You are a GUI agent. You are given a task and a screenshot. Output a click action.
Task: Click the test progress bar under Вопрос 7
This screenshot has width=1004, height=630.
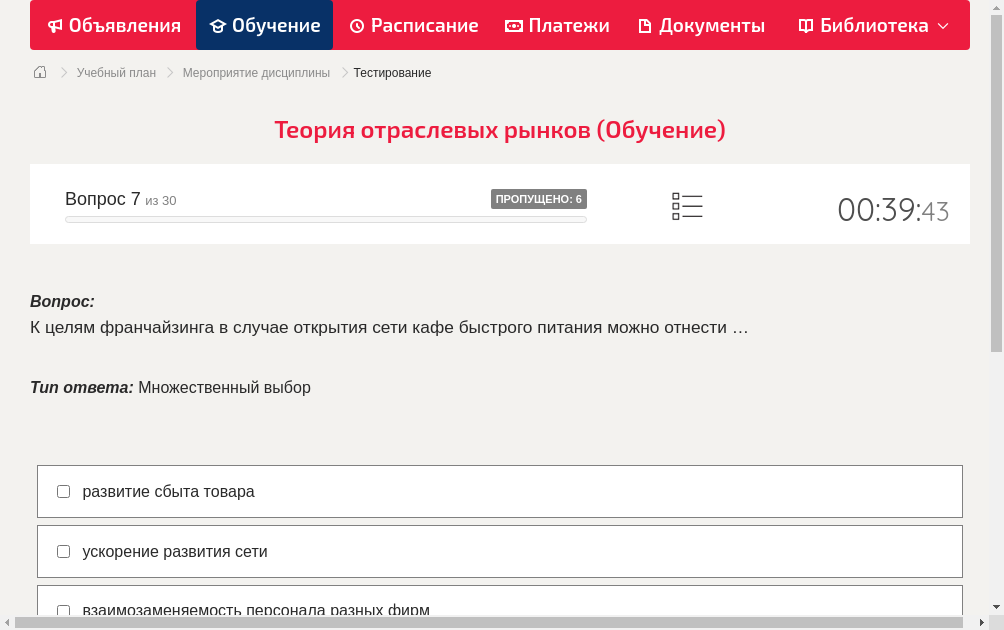coord(326,219)
